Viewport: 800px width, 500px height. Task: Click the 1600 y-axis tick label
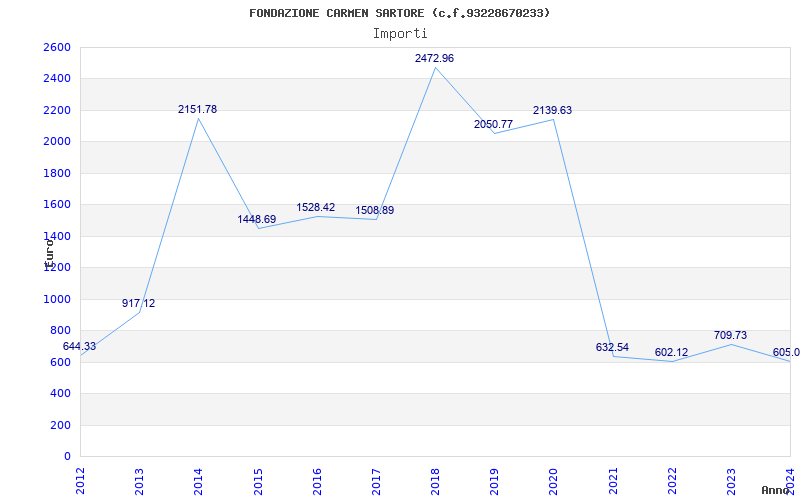pyautogui.click(x=57, y=205)
